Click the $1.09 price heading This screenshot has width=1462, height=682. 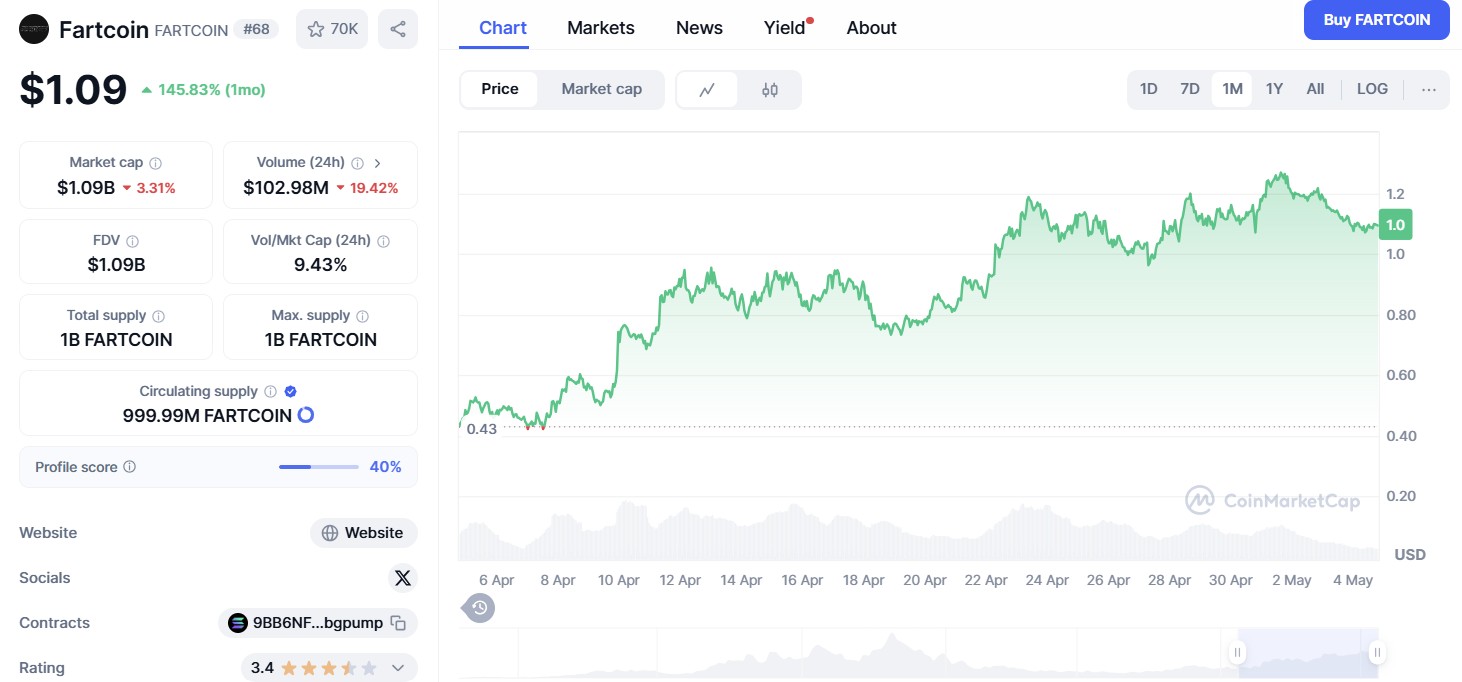tap(73, 89)
